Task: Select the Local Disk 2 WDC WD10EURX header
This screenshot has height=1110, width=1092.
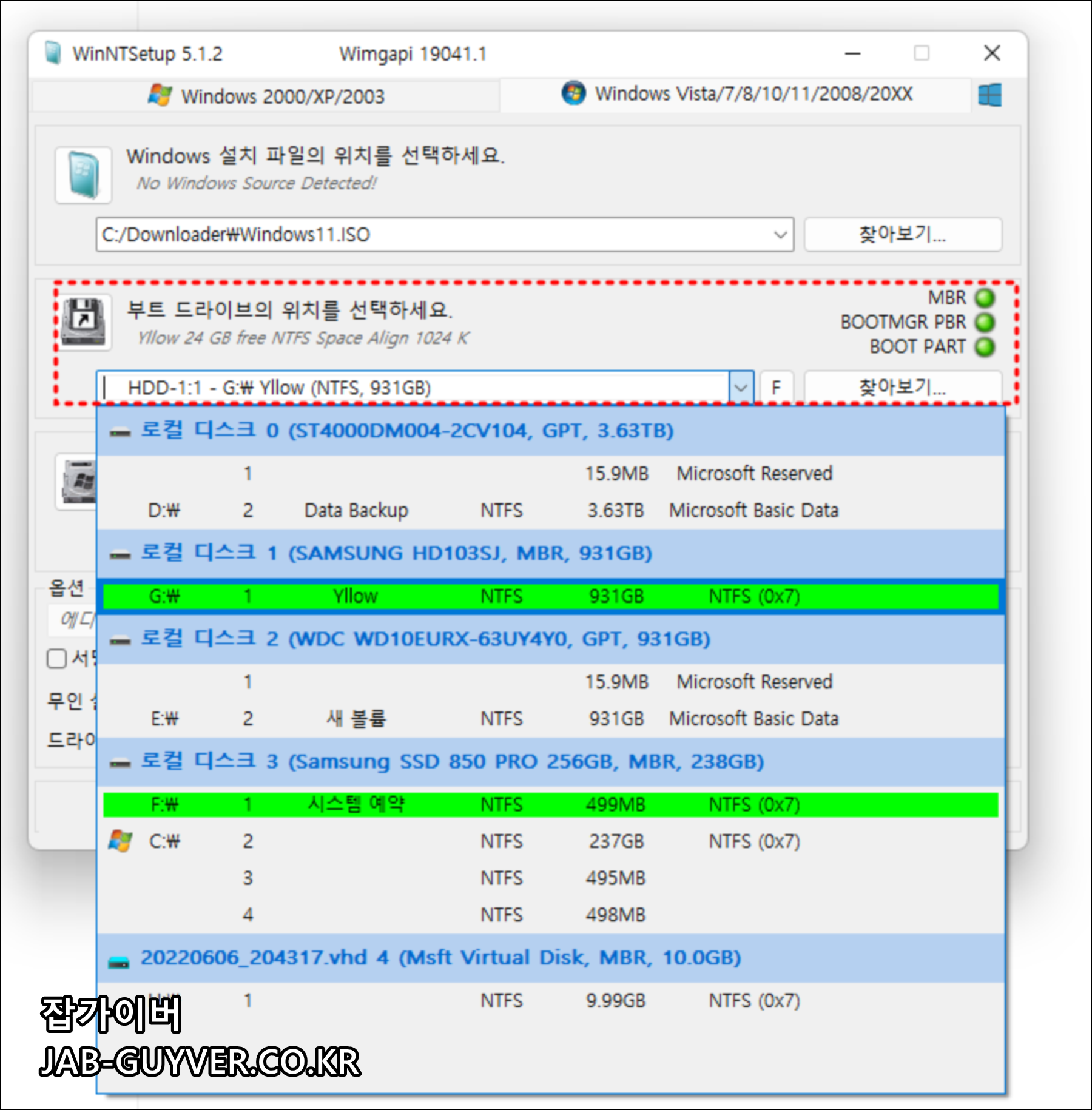Action: [550, 639]
